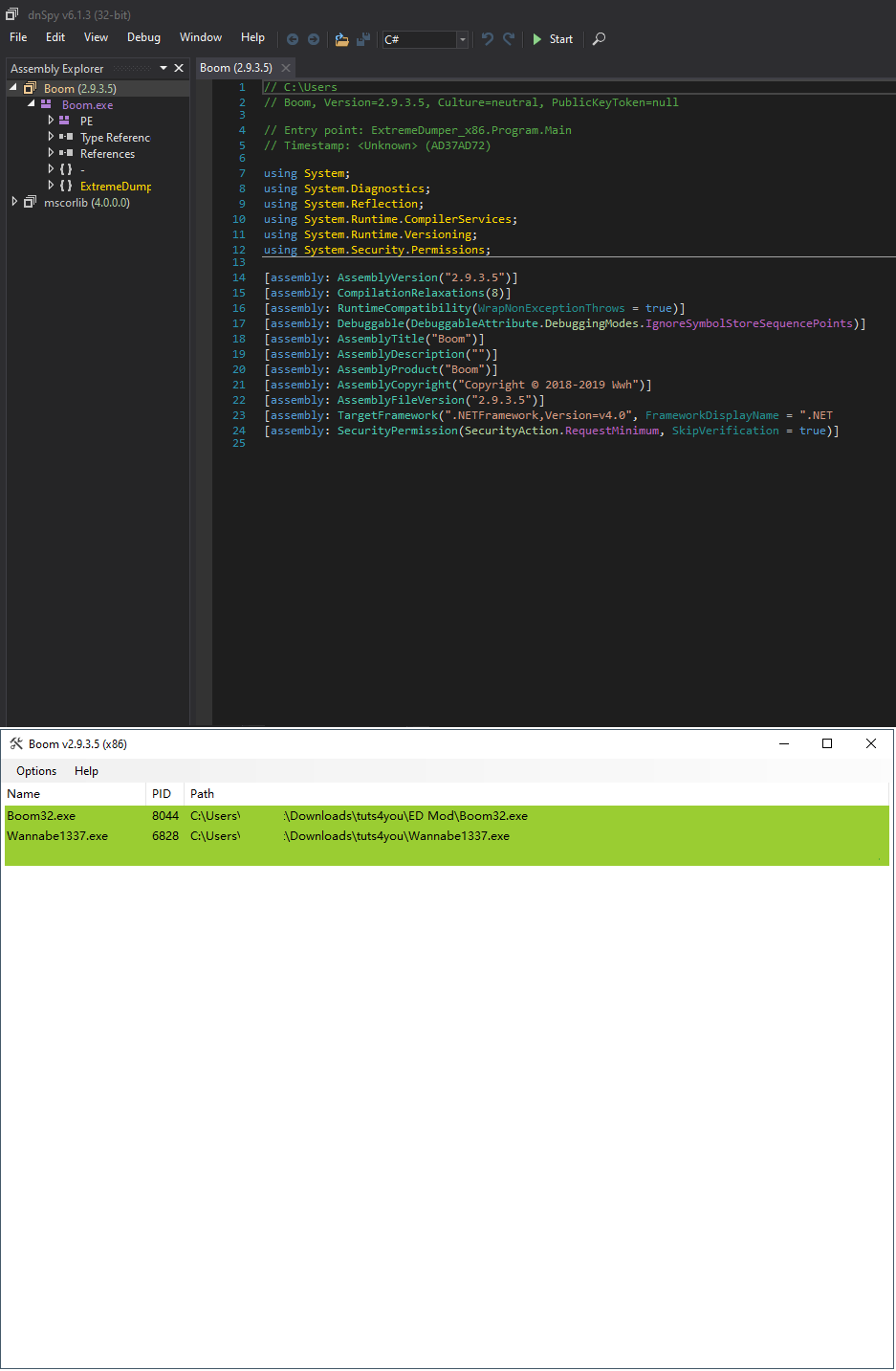This screenshot has height=1371, width=896.
Task: Click the Boom window tools icon in title bar
Action: [15, 743]
